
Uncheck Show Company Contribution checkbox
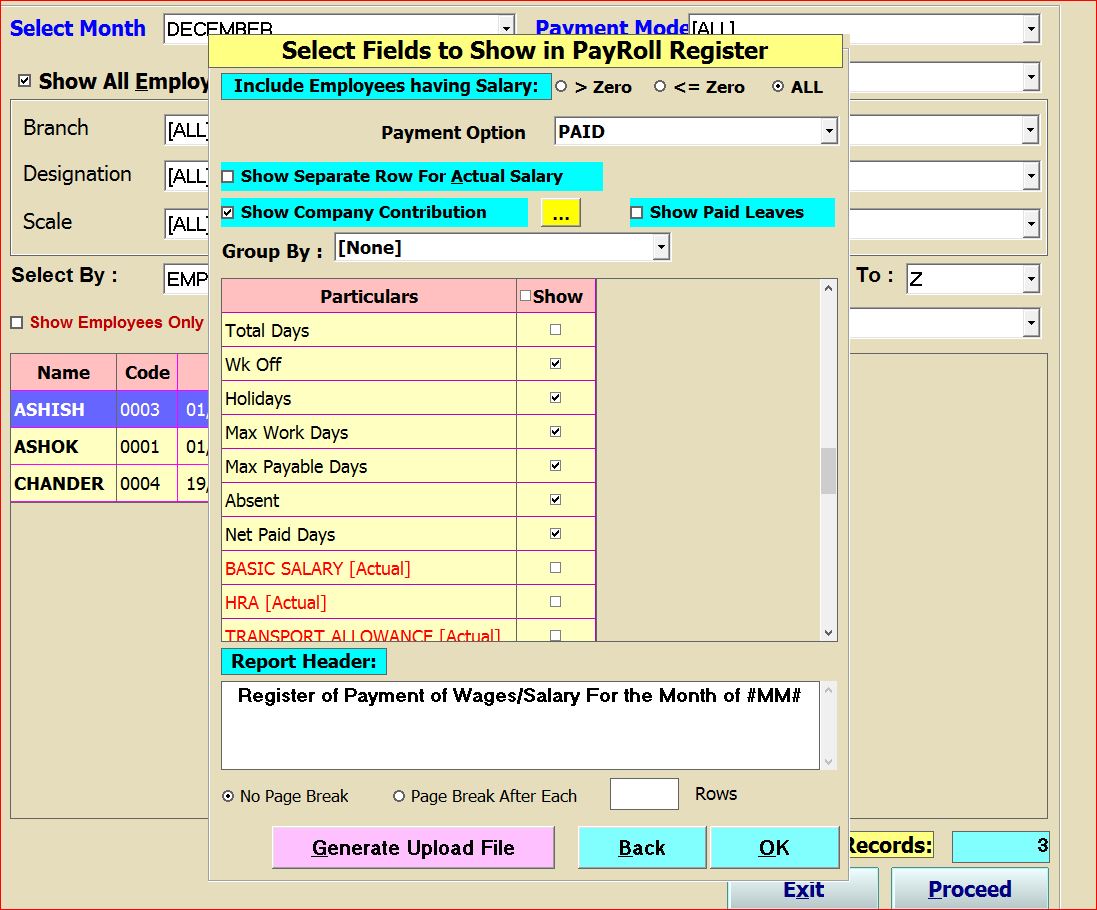(228, 213)
